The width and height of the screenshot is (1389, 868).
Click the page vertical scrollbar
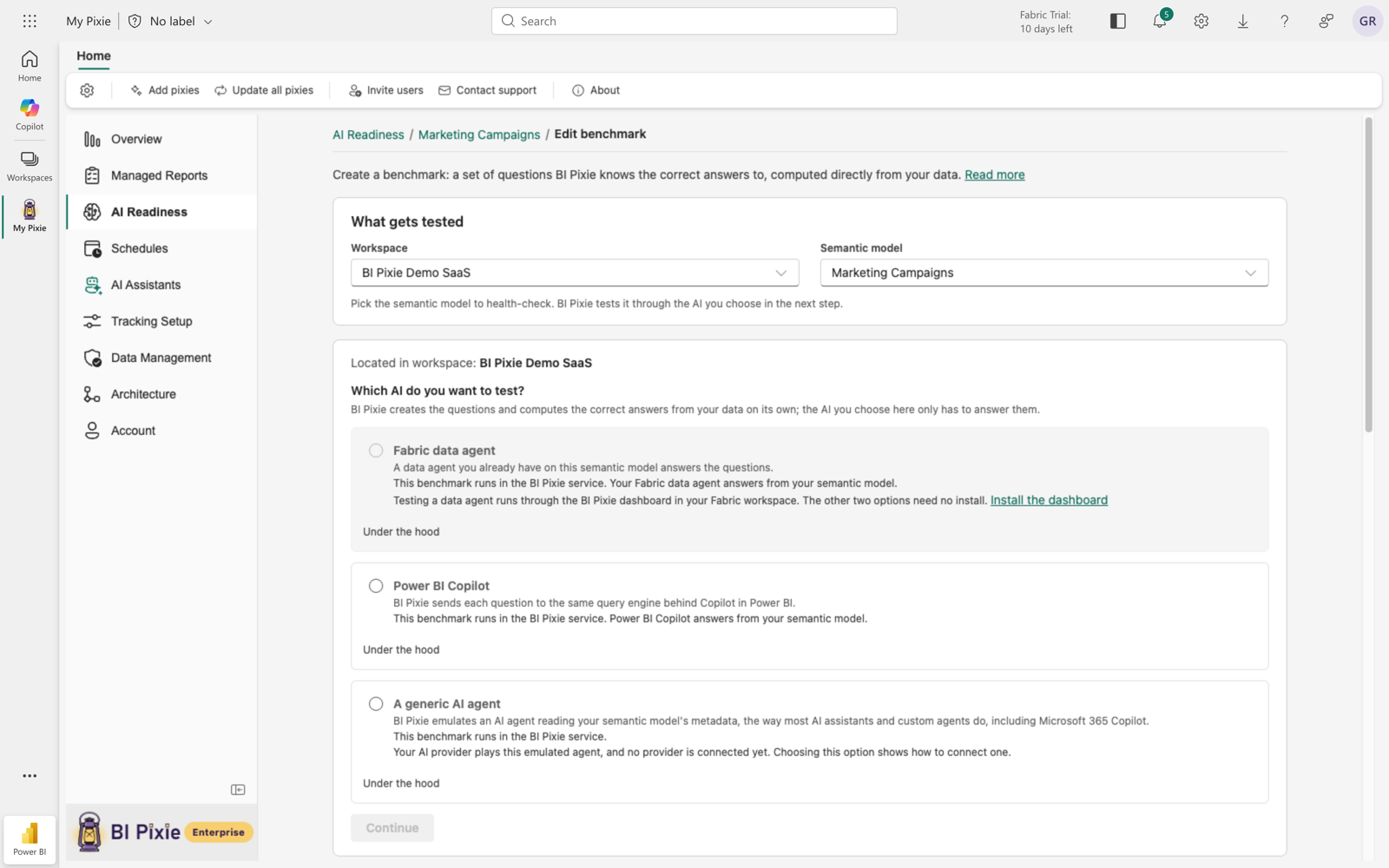(1368, 275)
